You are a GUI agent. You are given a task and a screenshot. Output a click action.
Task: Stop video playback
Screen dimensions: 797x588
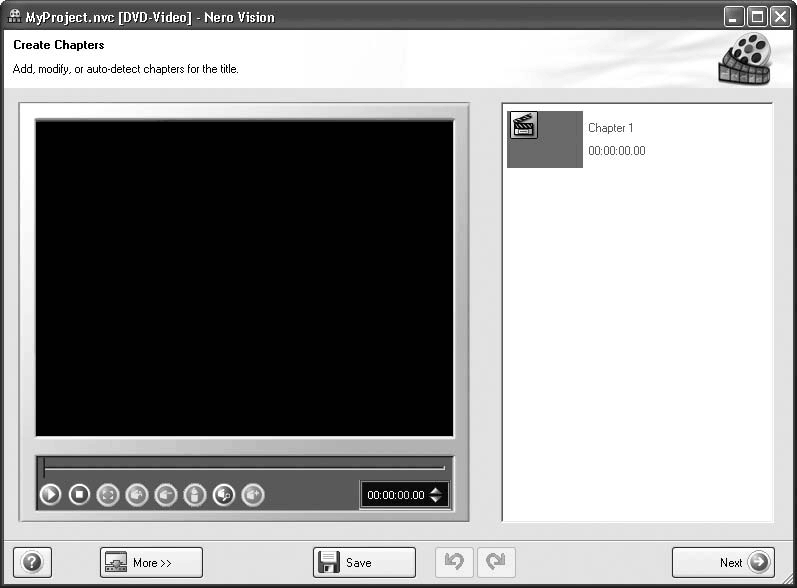click(79, 494)
